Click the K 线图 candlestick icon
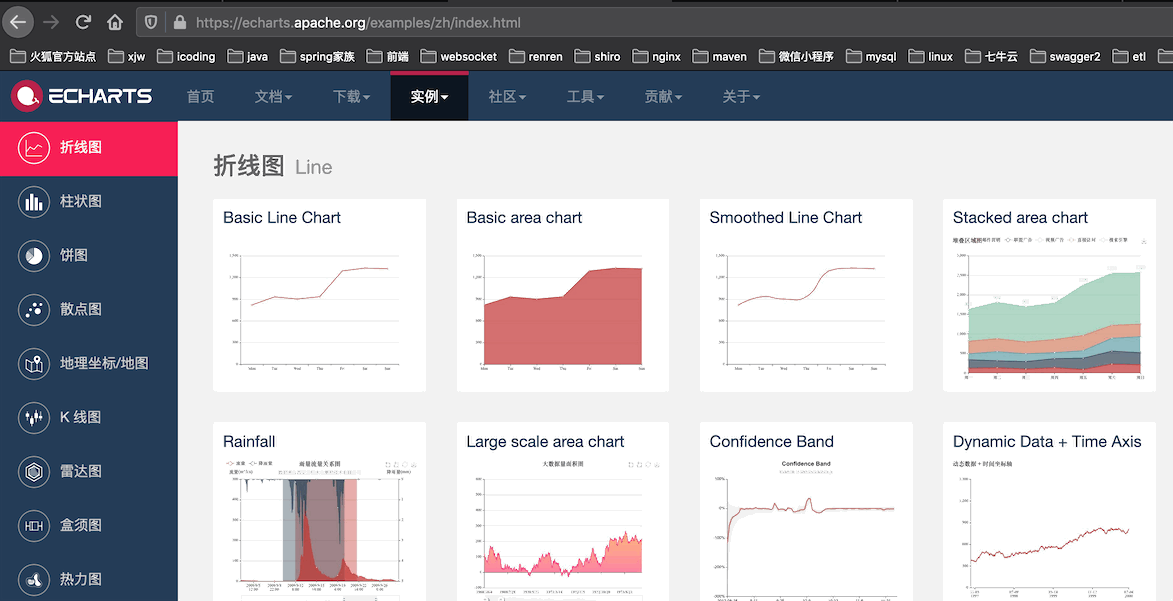Image resolution: width=1173 pixels, height=601 pixels. click(34, 418)
